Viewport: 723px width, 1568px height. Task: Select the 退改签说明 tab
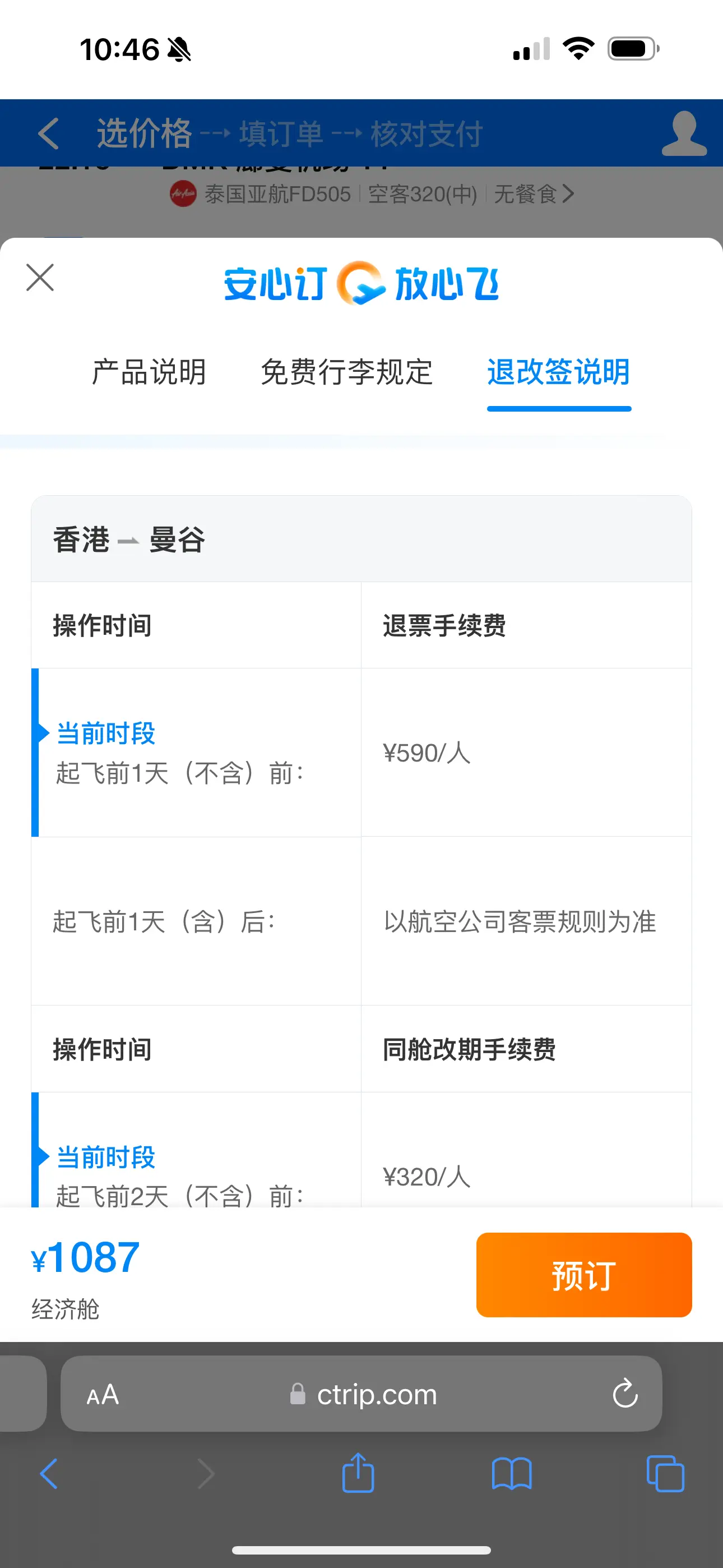(x=559, y=372)
